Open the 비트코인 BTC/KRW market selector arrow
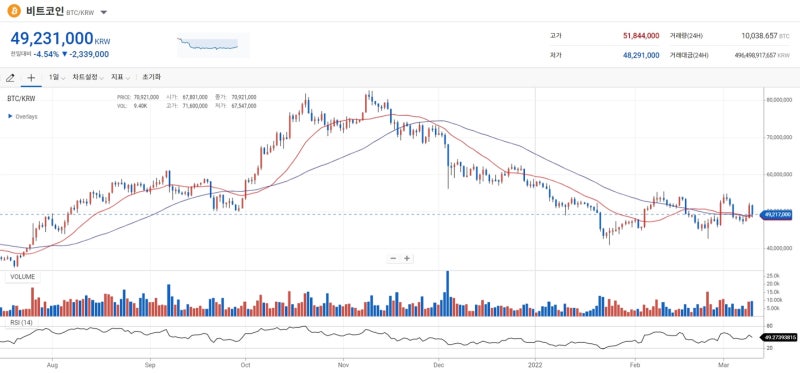Screen dimensions: 800x373 pos(104,12)
